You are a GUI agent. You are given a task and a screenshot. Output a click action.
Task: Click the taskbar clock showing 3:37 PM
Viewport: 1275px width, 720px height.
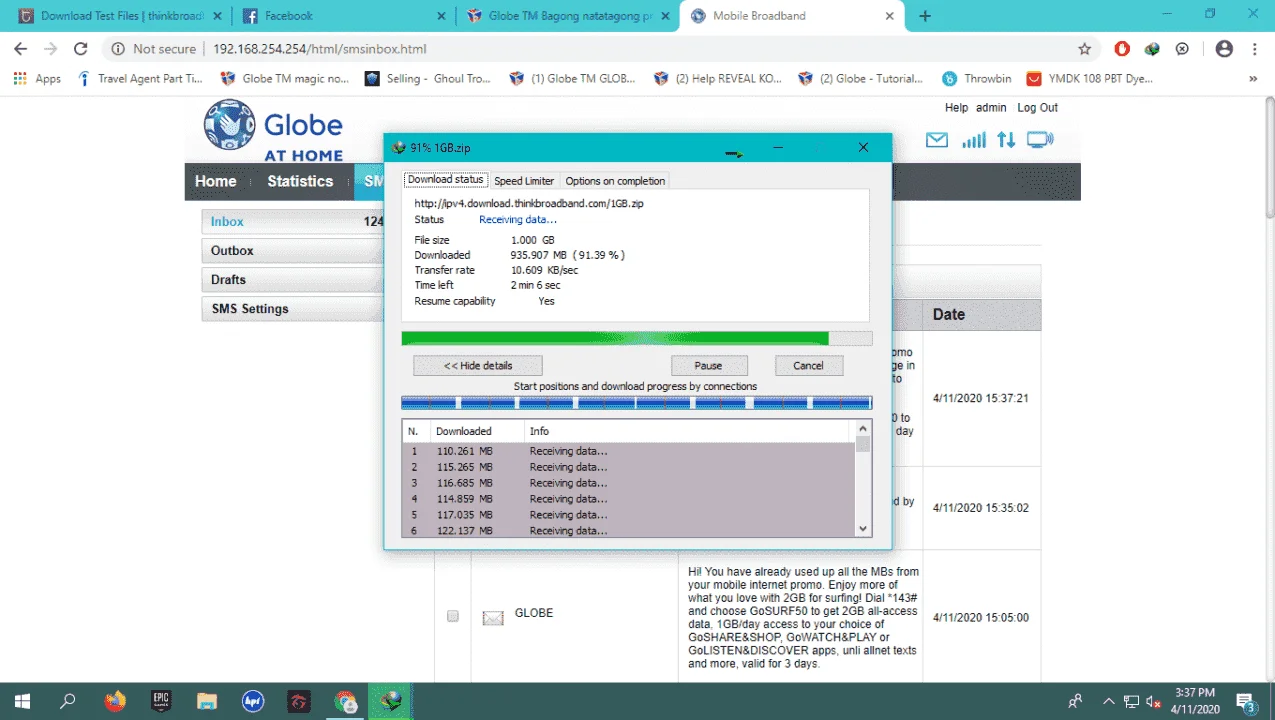(1195, 702)
